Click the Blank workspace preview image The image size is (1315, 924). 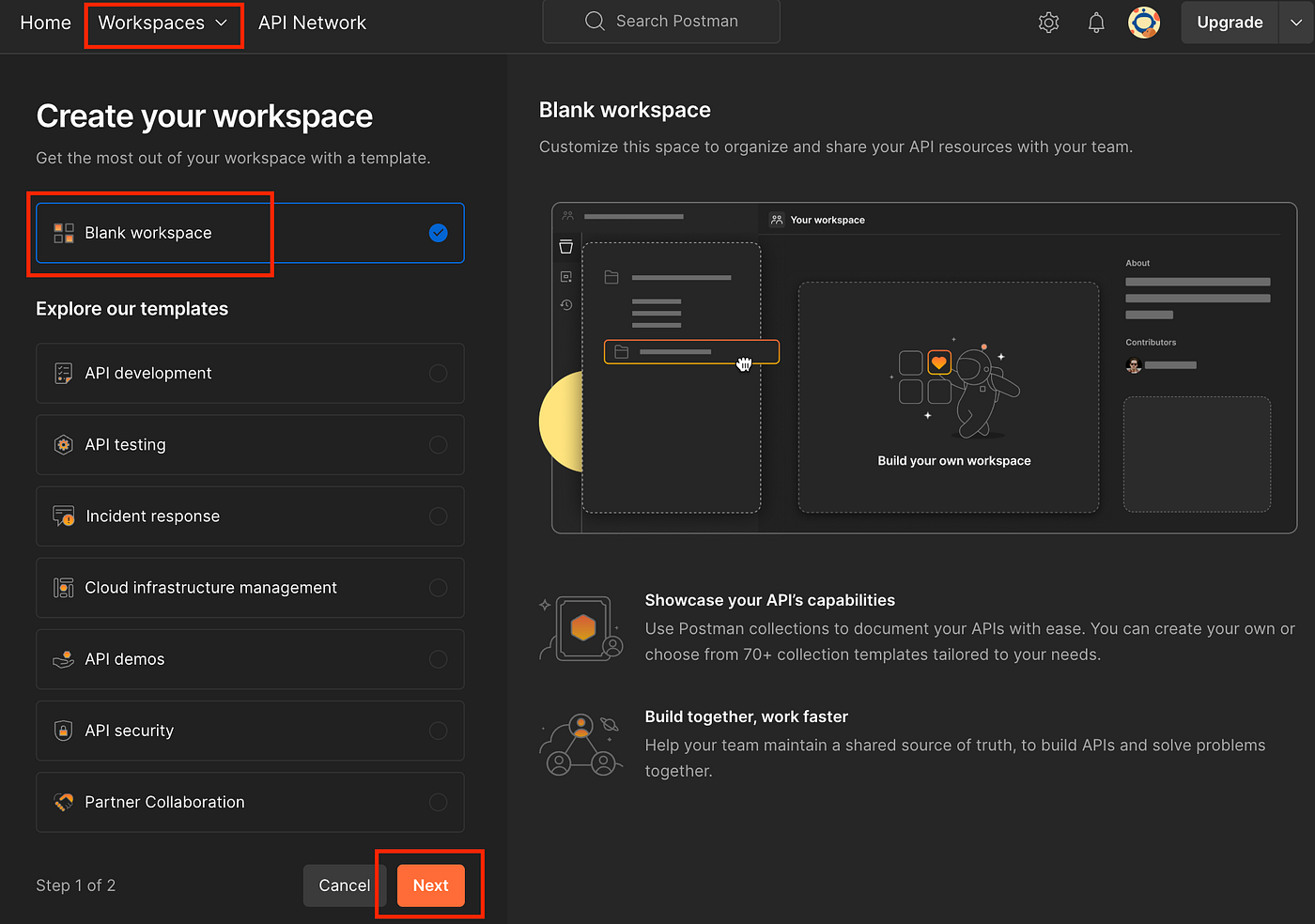click(924, 368)
